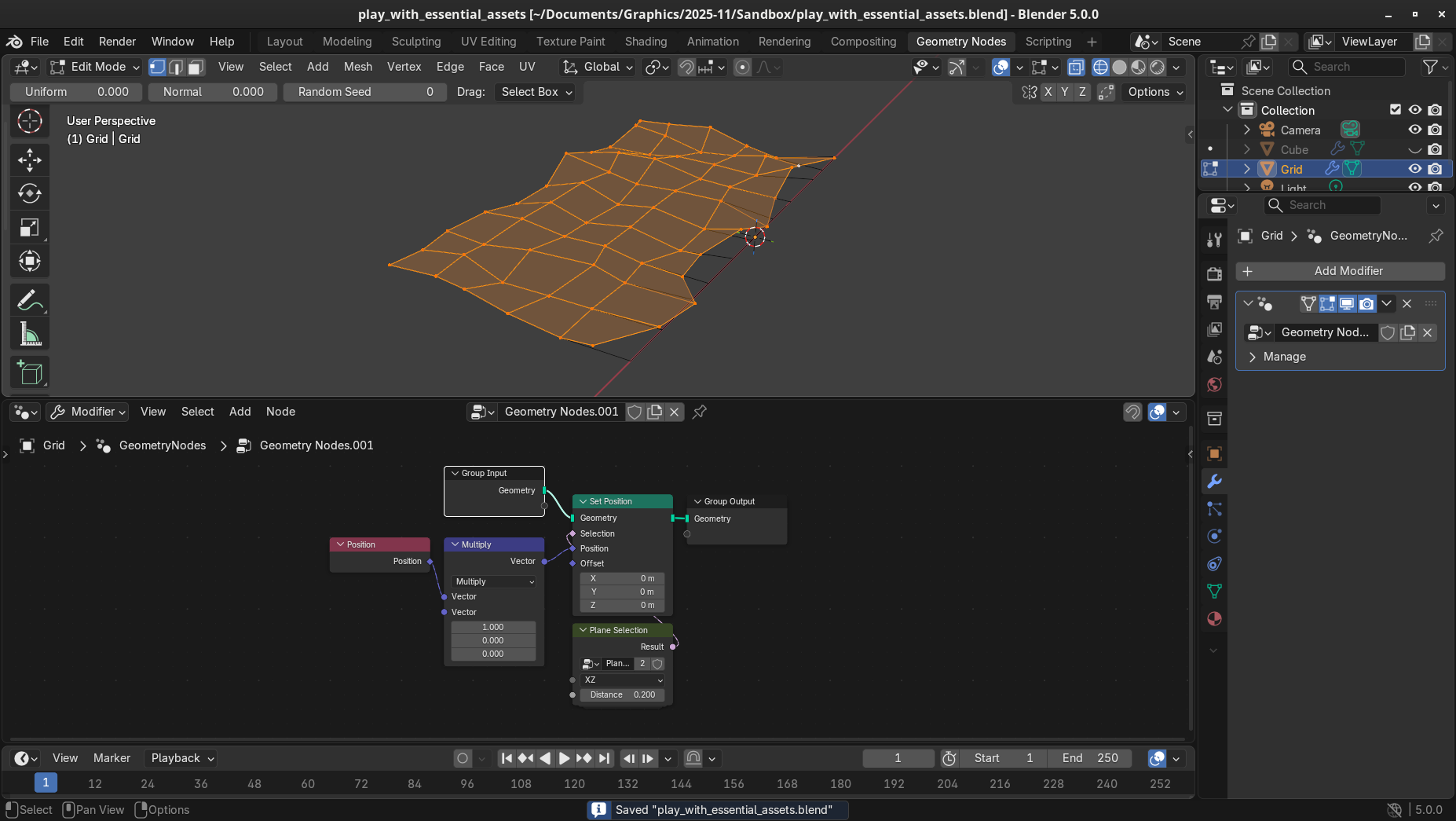1456x821 pixels.
Task: Click the Add Modifier button
Action: (1340, 271)
